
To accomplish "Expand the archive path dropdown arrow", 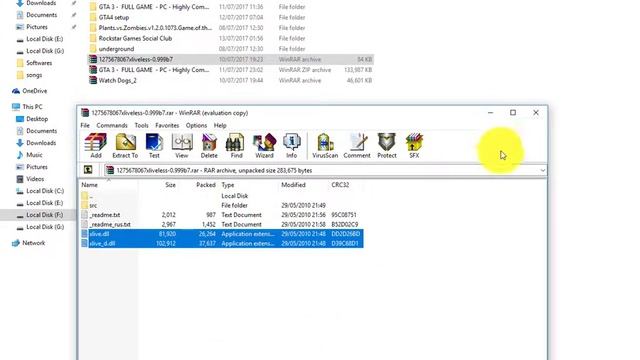I will click(x=542, y=171).
